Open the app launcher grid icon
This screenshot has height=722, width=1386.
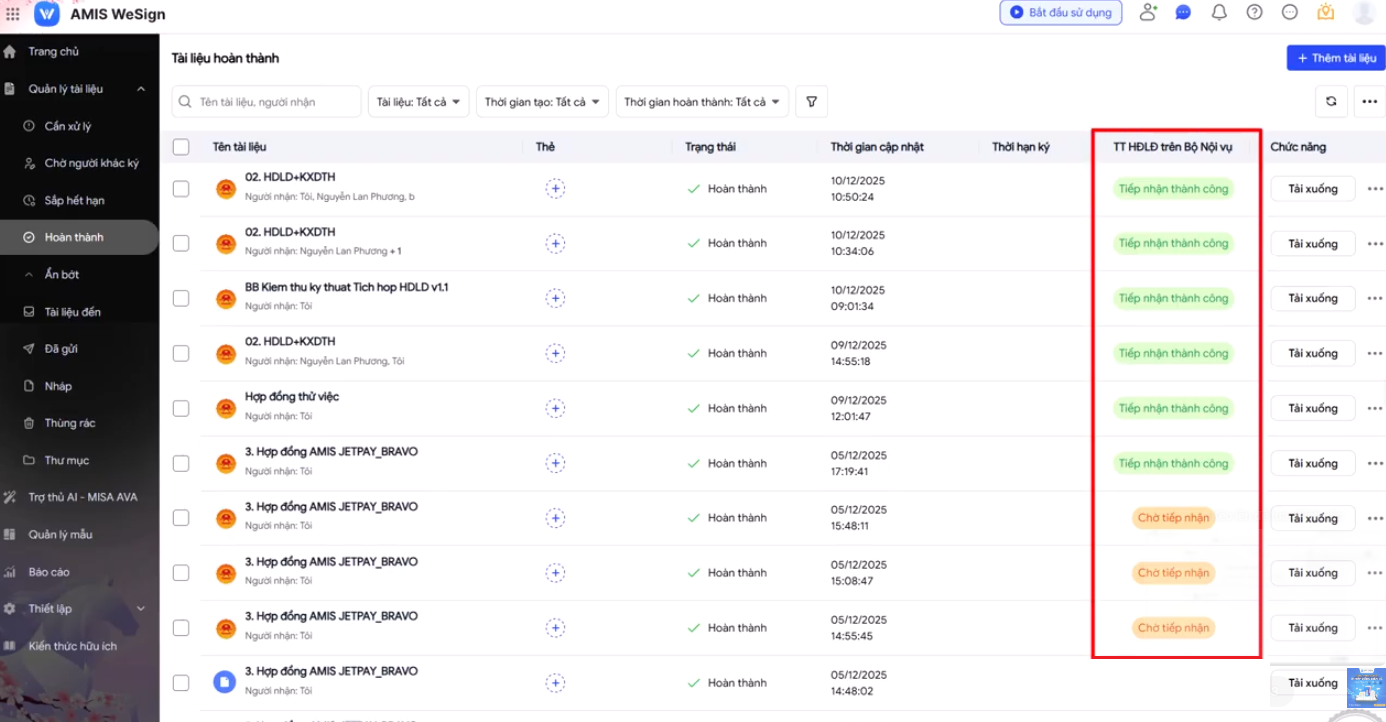(x=13, y=14)
